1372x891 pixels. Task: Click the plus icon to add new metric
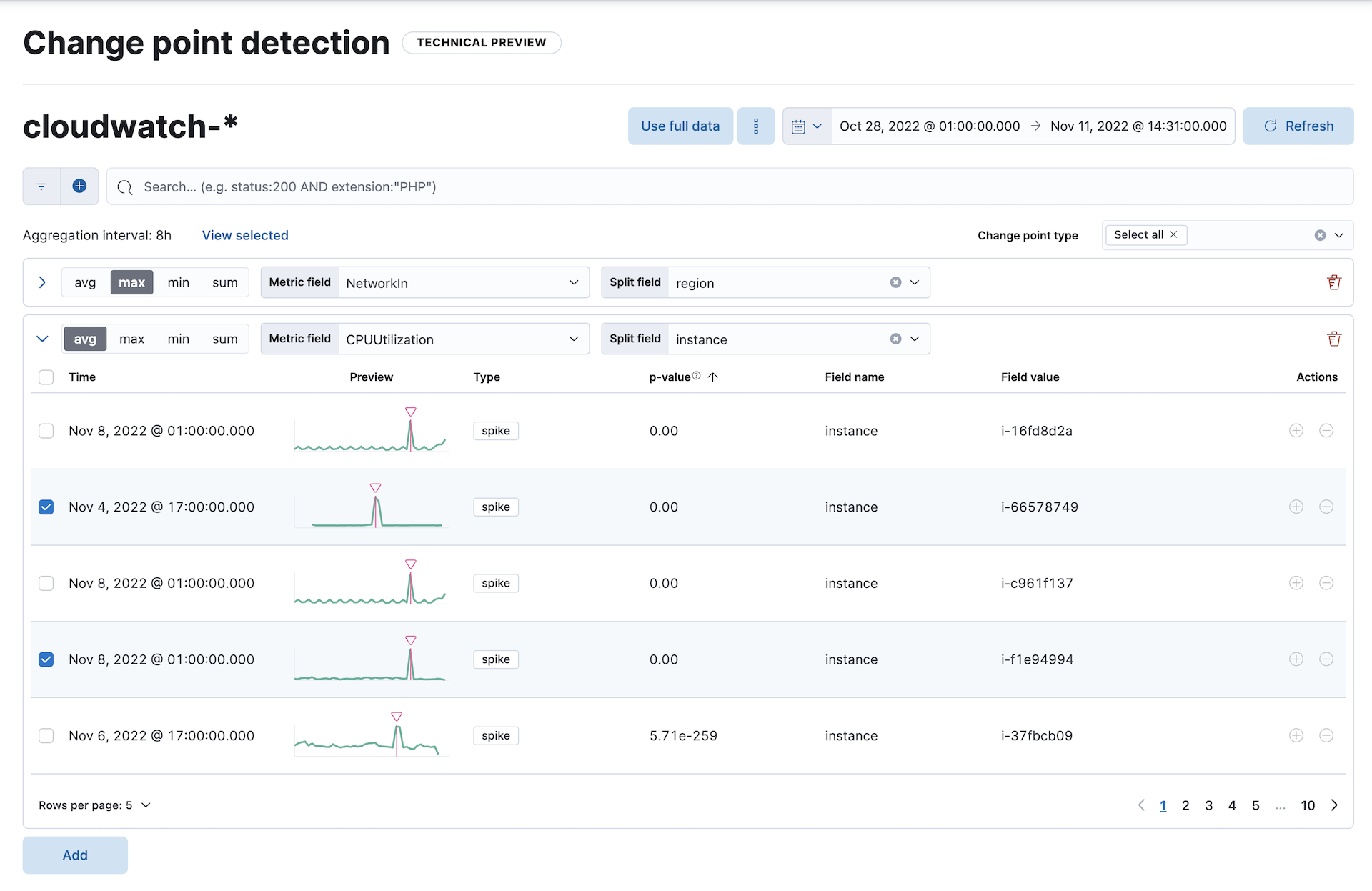point(79,186)
